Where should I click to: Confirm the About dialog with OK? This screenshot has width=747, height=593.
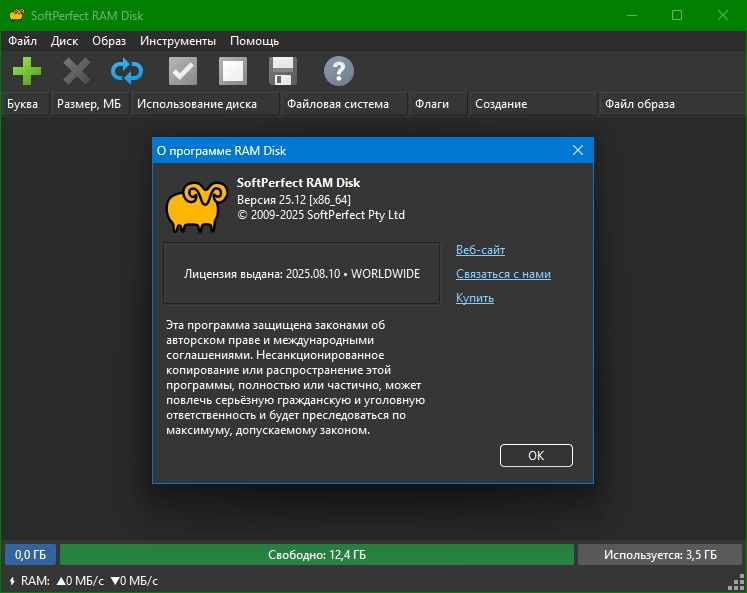pyautogui.click(x=536, y=455)
